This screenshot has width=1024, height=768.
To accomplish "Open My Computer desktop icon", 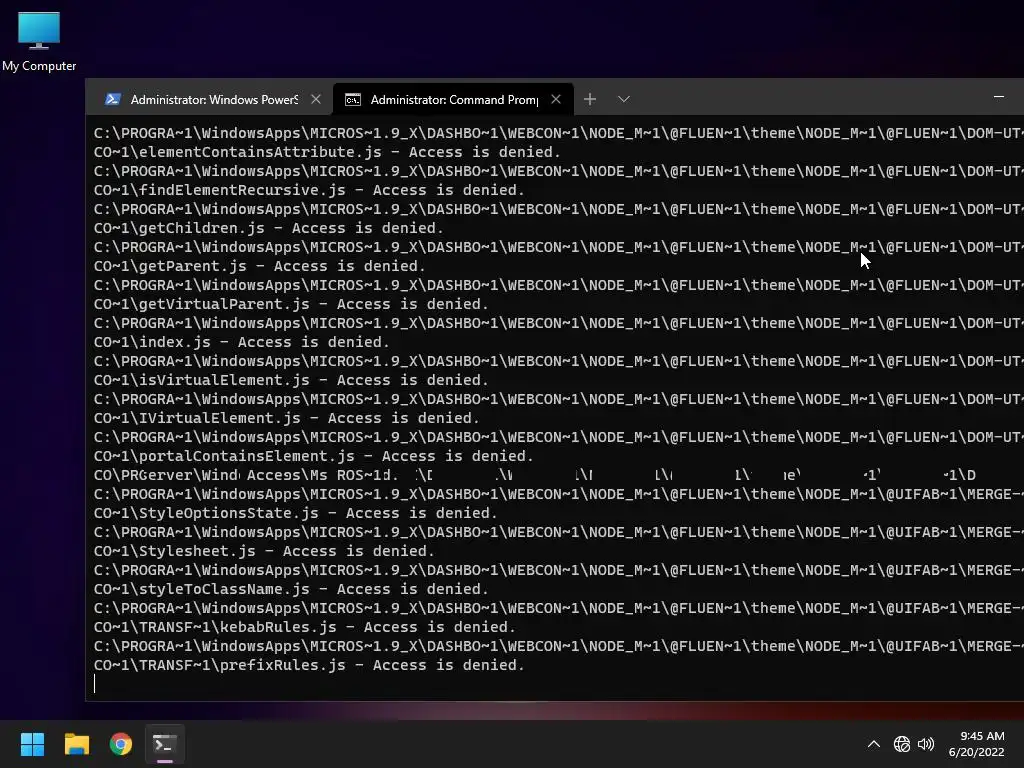I will coord(39,42).
